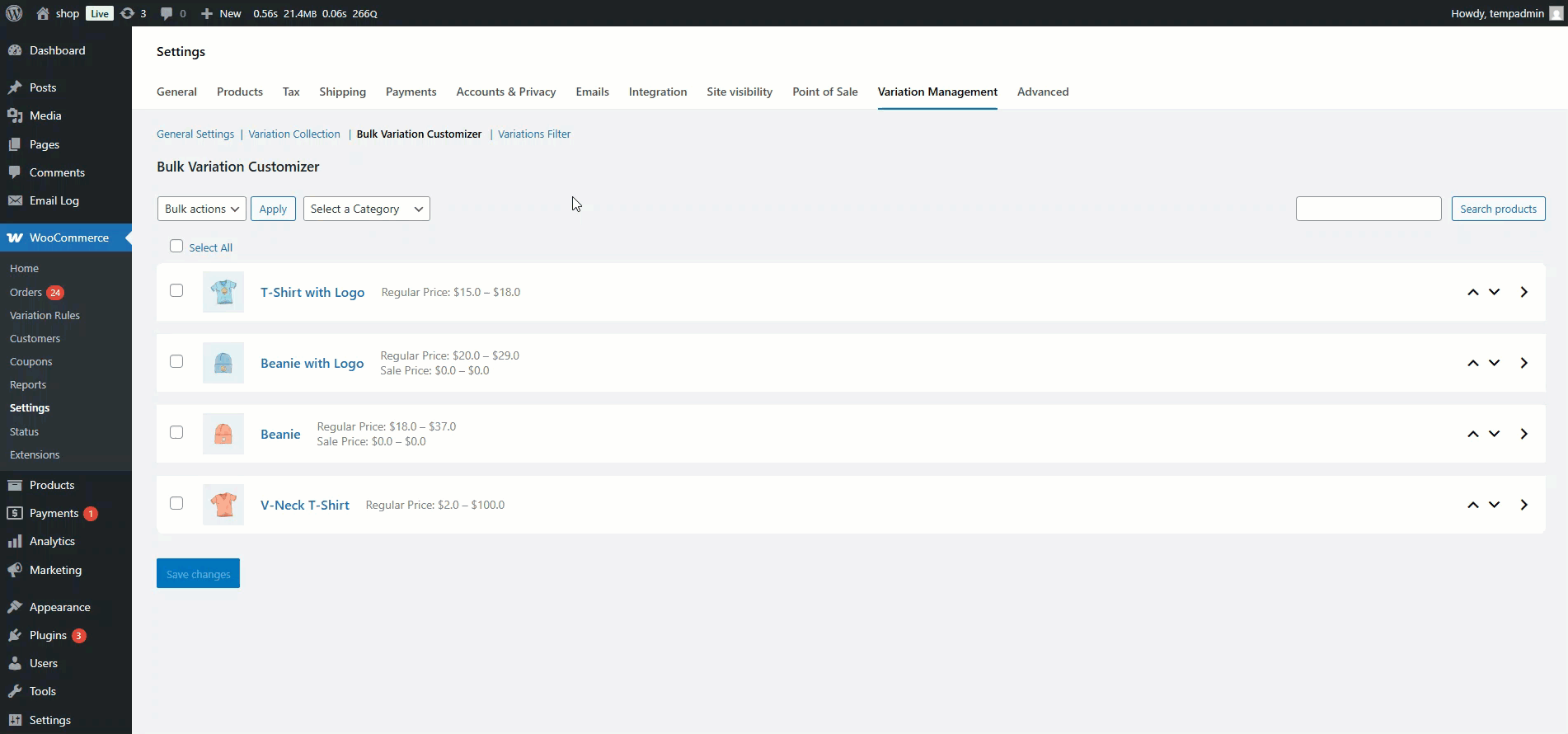Open the Select a Category dropdown

click(366, 209)
